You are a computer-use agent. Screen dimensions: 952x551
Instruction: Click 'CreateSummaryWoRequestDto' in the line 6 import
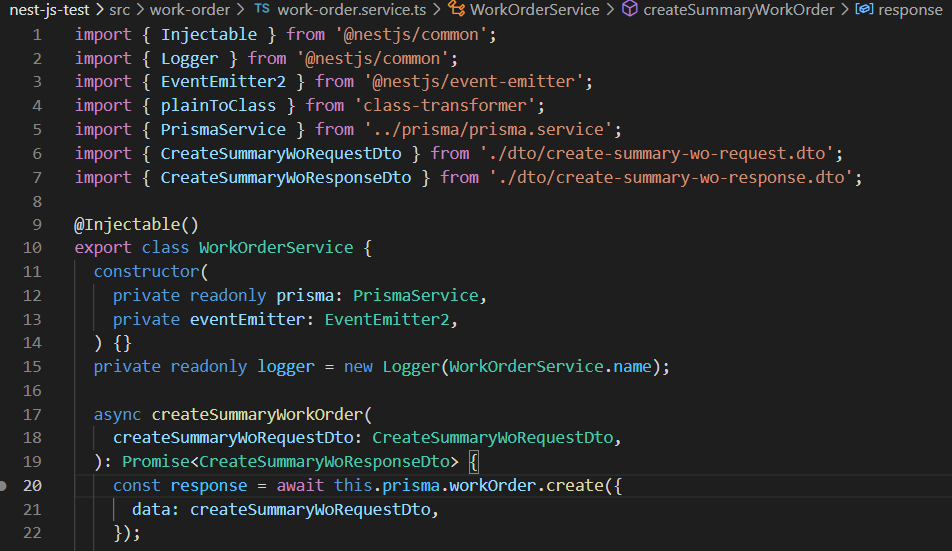281,154
